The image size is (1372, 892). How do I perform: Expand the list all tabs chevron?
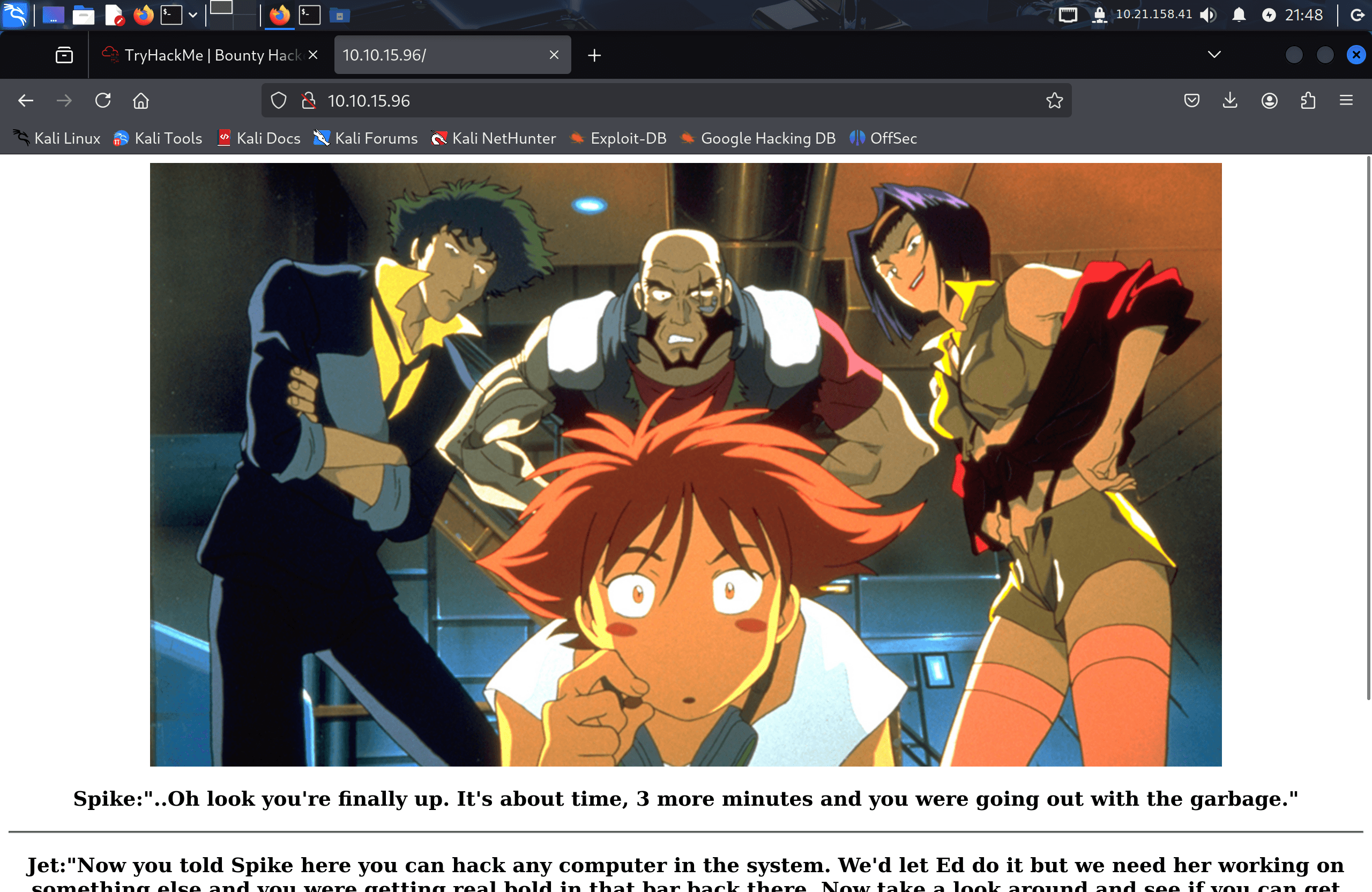[1214, 55]
